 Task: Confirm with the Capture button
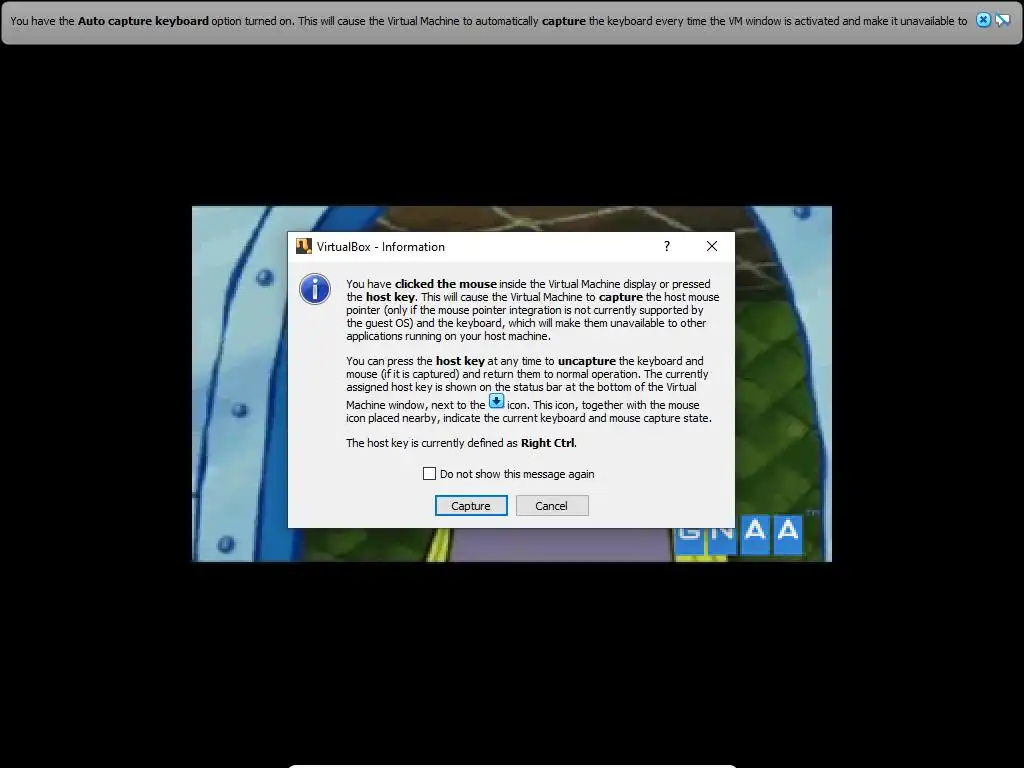click(471, 505)
